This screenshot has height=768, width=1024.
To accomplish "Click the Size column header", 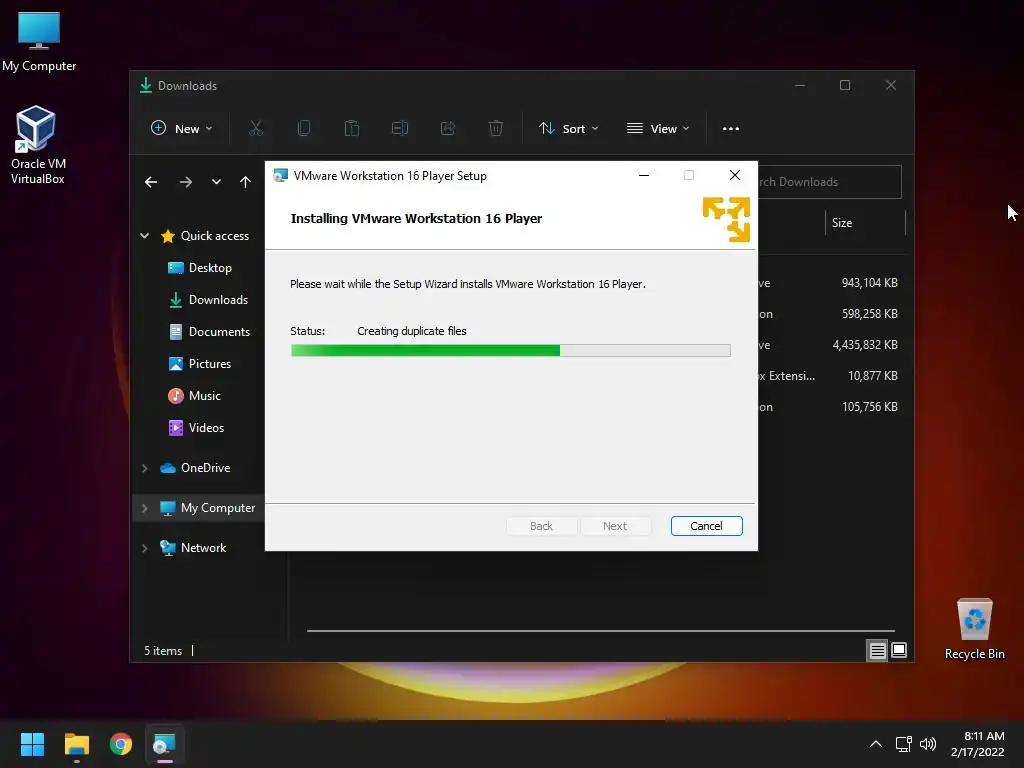I will coord(865,223).
